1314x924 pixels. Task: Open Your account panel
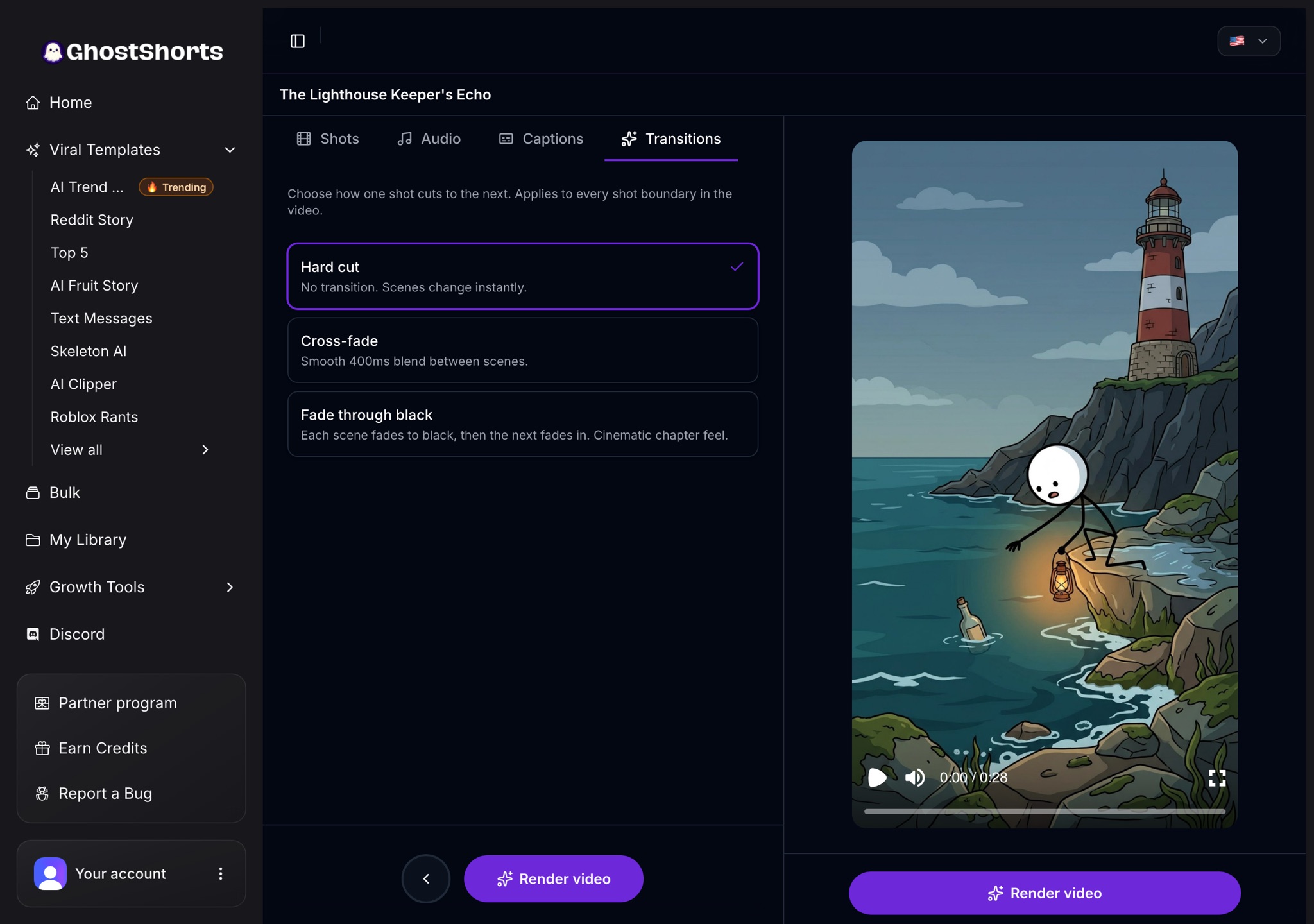coord(131,874)
